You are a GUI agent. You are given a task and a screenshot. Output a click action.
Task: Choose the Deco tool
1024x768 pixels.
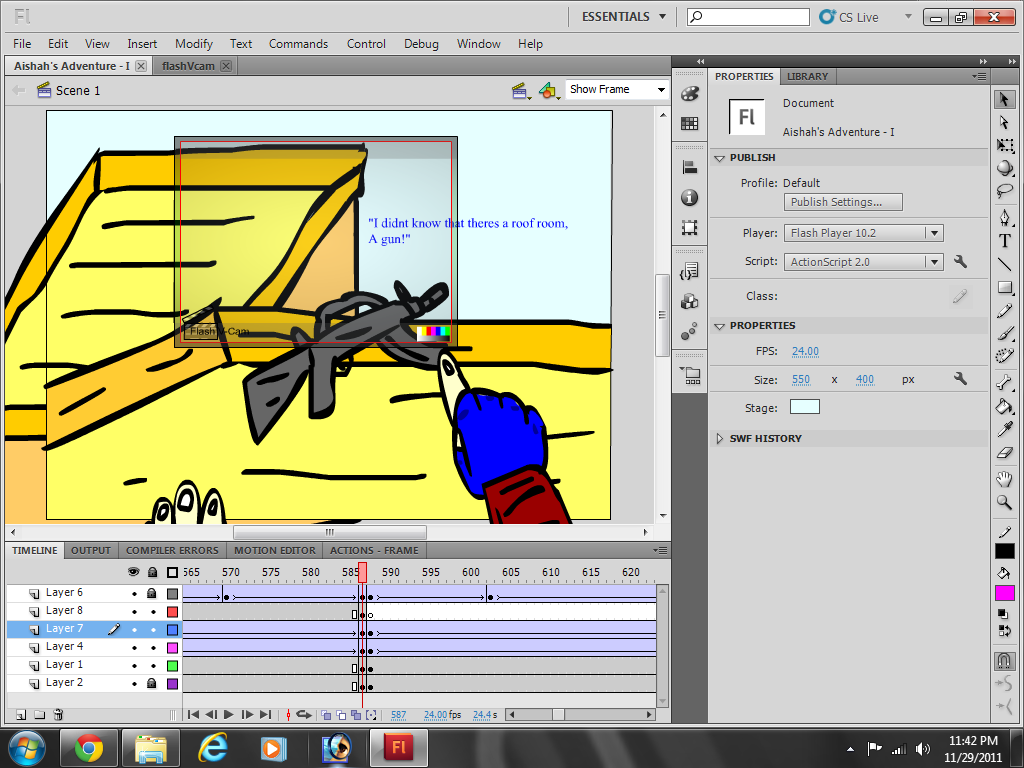click(x=1004, y=357)
